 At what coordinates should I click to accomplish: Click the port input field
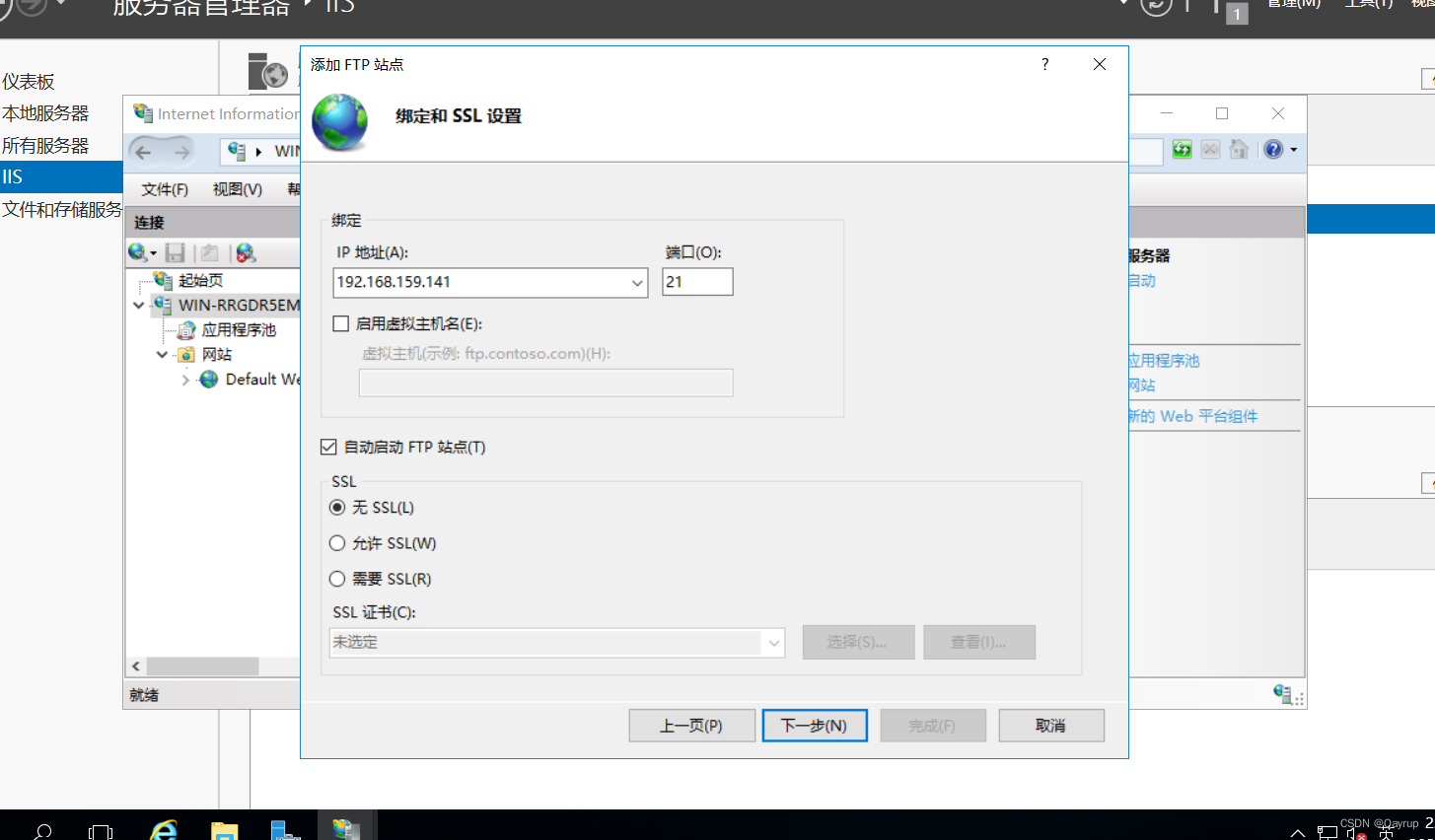pos(697,282)
